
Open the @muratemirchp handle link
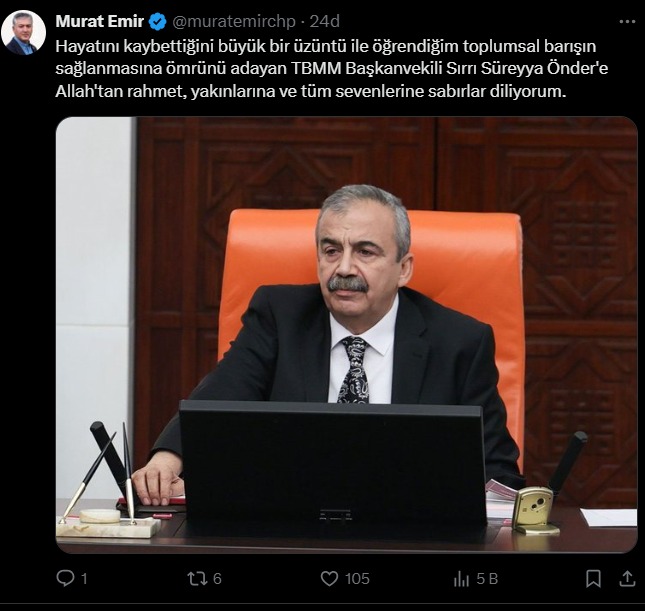click(234, 22)
